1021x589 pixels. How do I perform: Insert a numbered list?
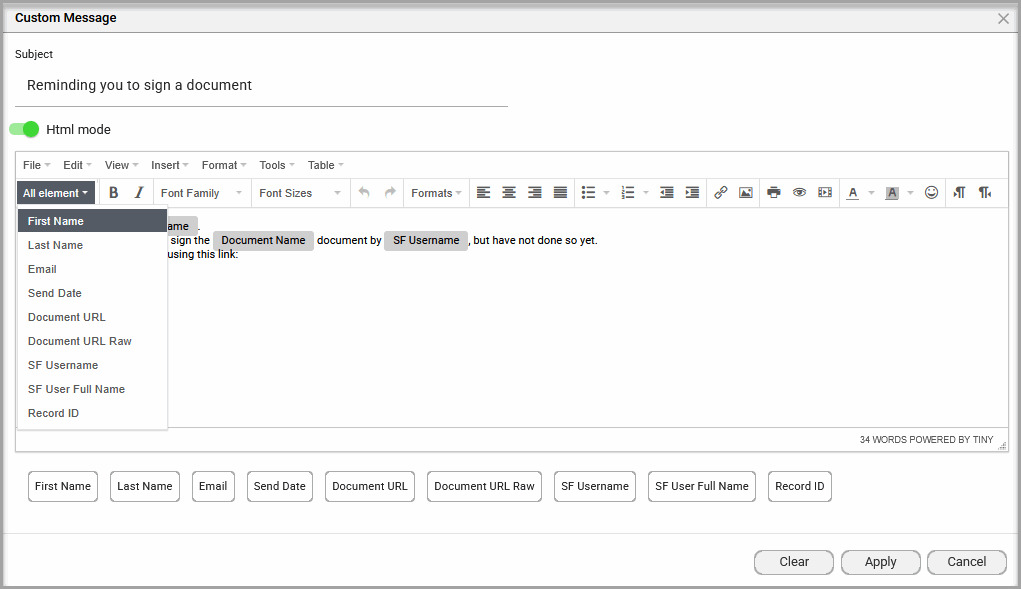click(x=628, y=193)
